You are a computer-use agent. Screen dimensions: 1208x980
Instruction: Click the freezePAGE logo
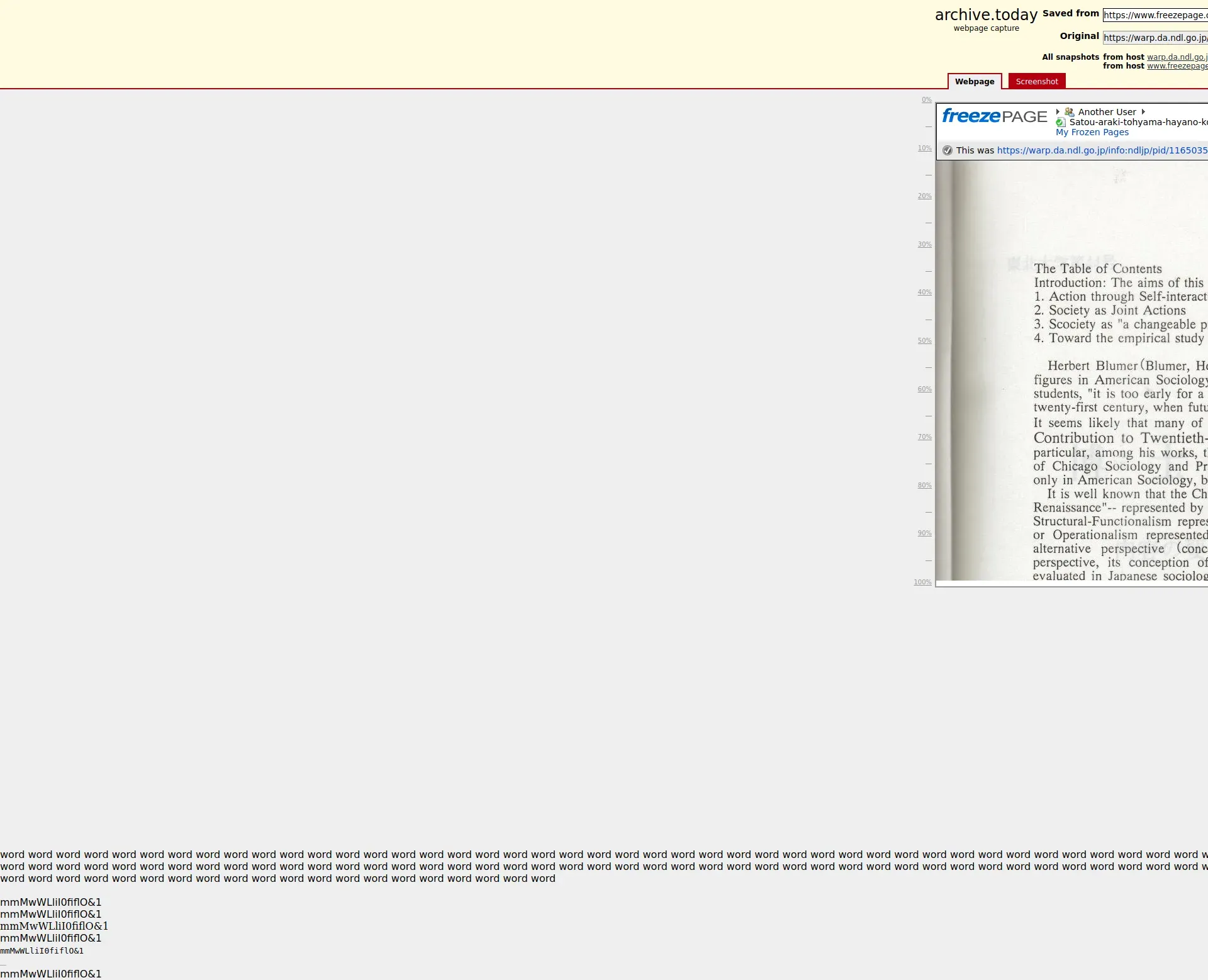994,116
